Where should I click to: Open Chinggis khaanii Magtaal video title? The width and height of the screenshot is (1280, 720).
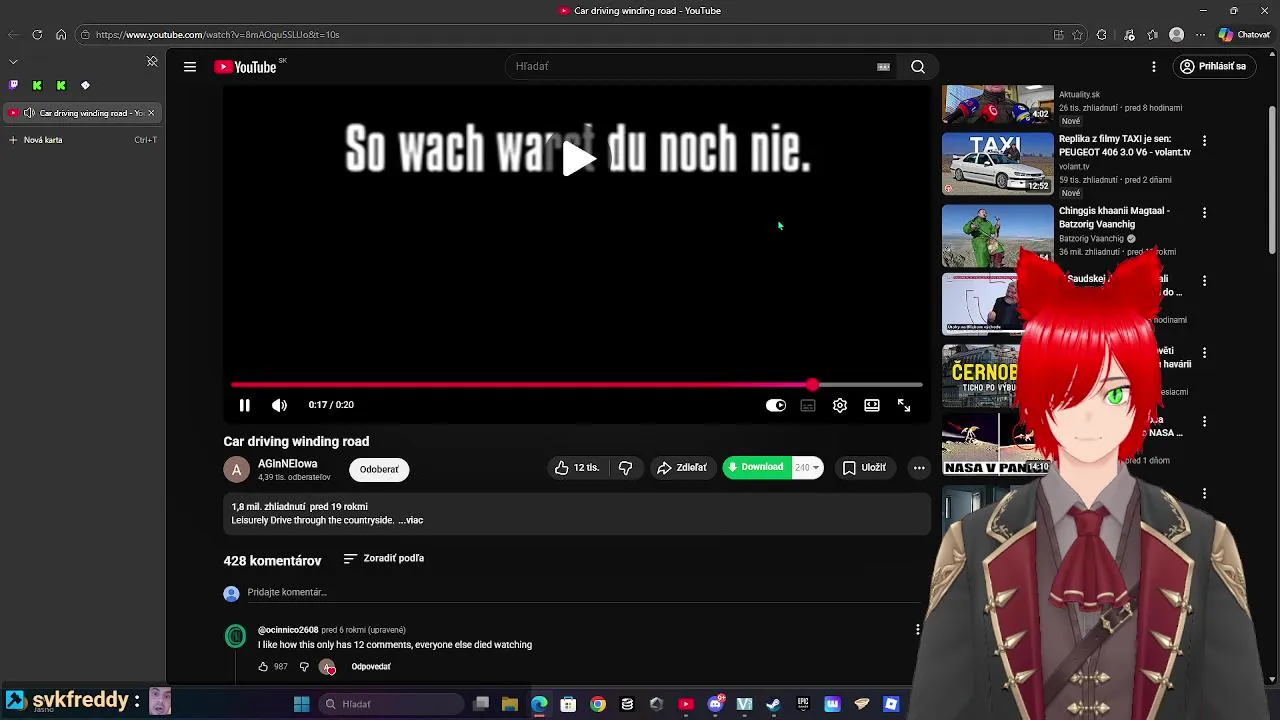tap(1114, 217)
